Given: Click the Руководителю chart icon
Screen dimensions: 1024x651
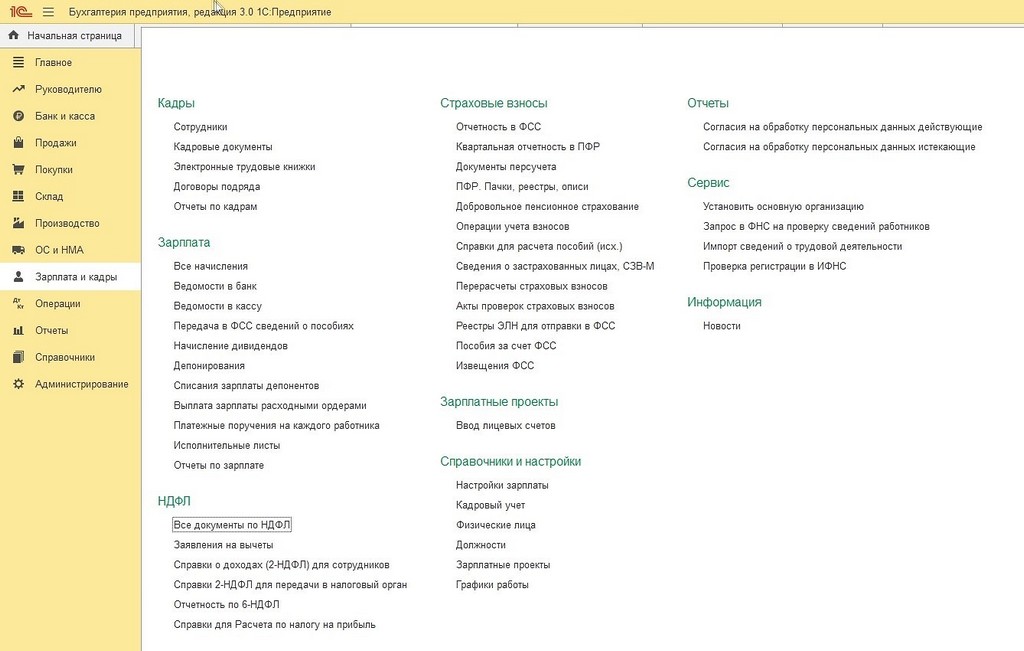Looking at the screenshot, I should [18, 89].
